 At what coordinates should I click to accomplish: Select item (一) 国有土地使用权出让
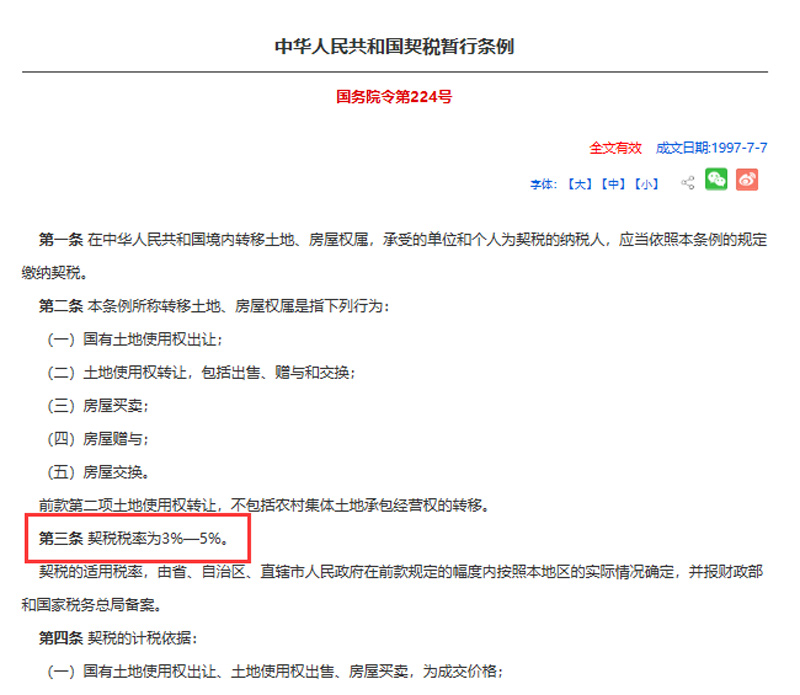tap(135, 339)
